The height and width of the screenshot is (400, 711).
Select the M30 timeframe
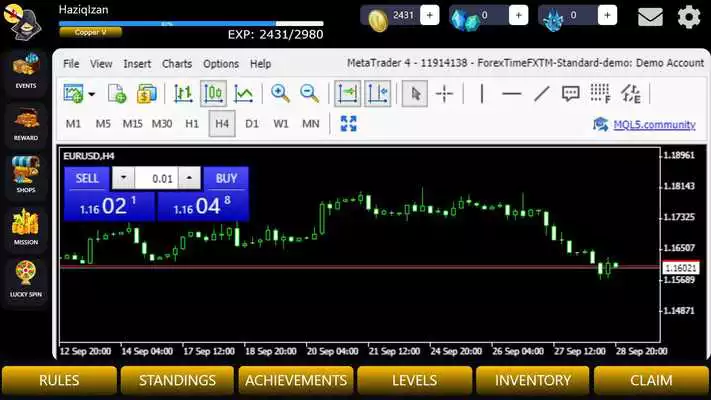(162, 124)
